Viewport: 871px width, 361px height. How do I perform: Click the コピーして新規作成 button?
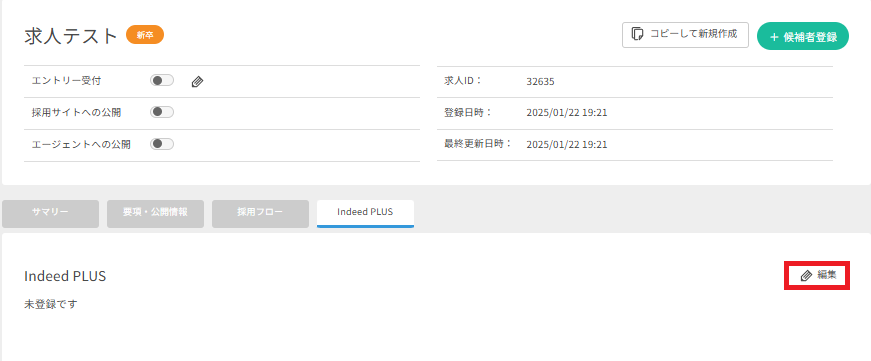click(685, 35)
